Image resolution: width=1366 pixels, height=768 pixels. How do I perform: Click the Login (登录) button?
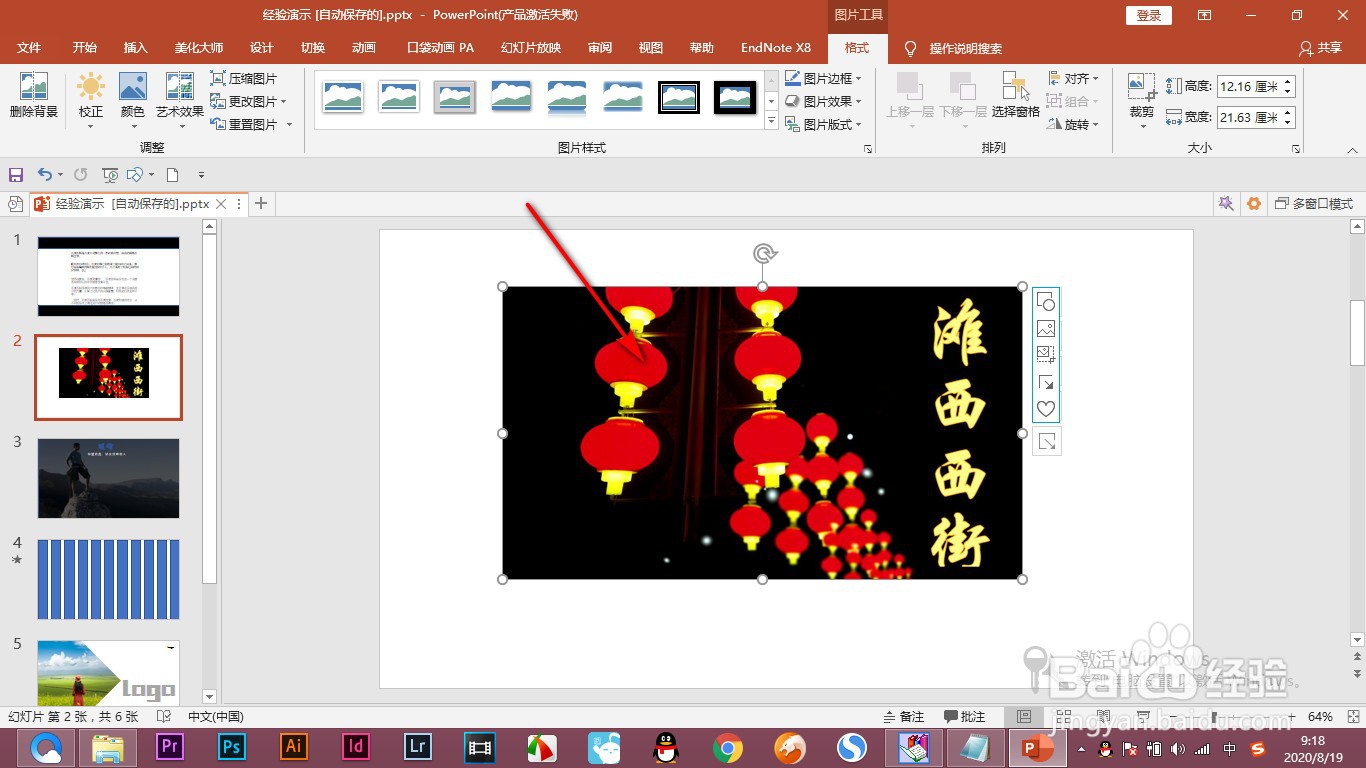coord(1149,15)
